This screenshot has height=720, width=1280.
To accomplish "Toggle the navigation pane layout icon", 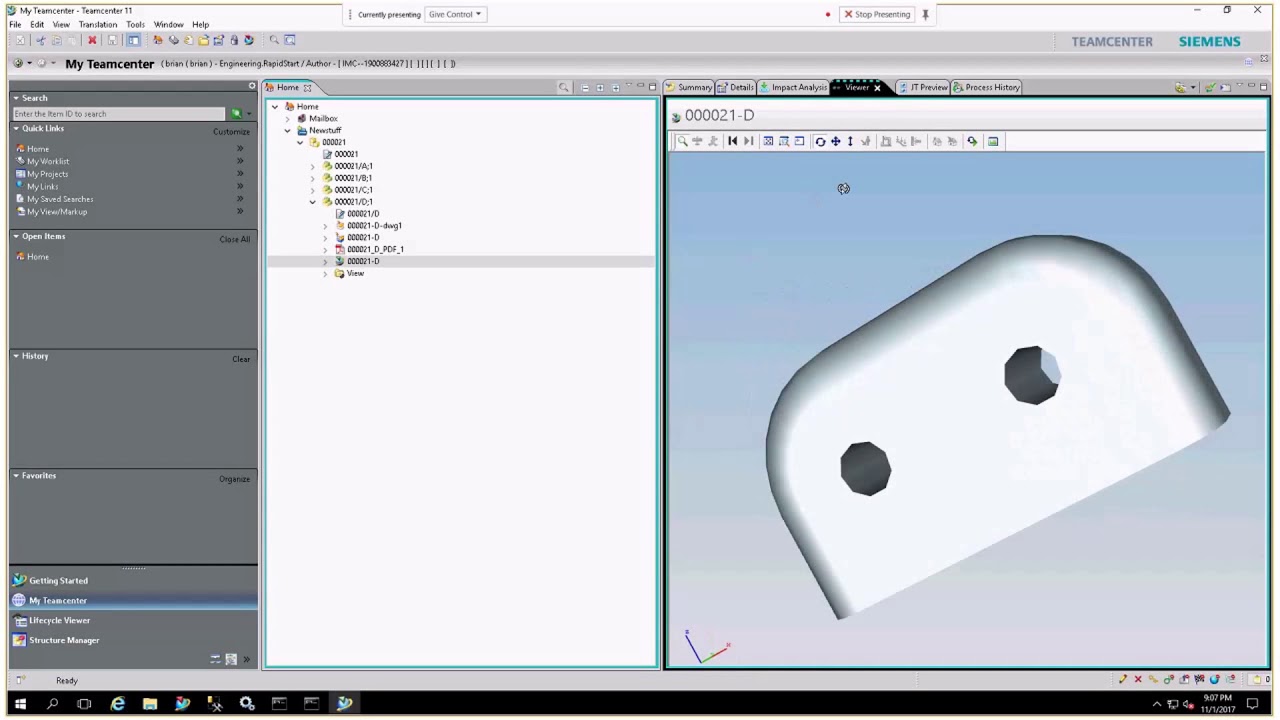I will pos(133,40).
